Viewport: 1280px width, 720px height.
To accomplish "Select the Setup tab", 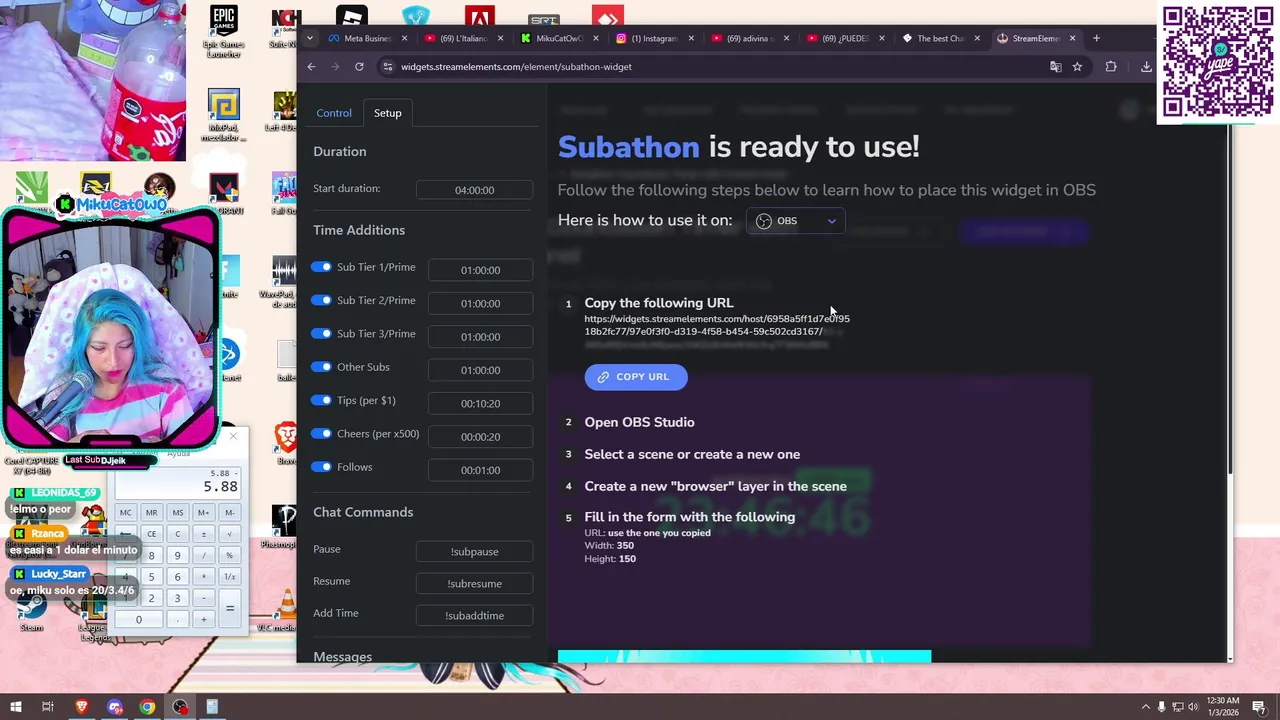I will coord(387,113).
